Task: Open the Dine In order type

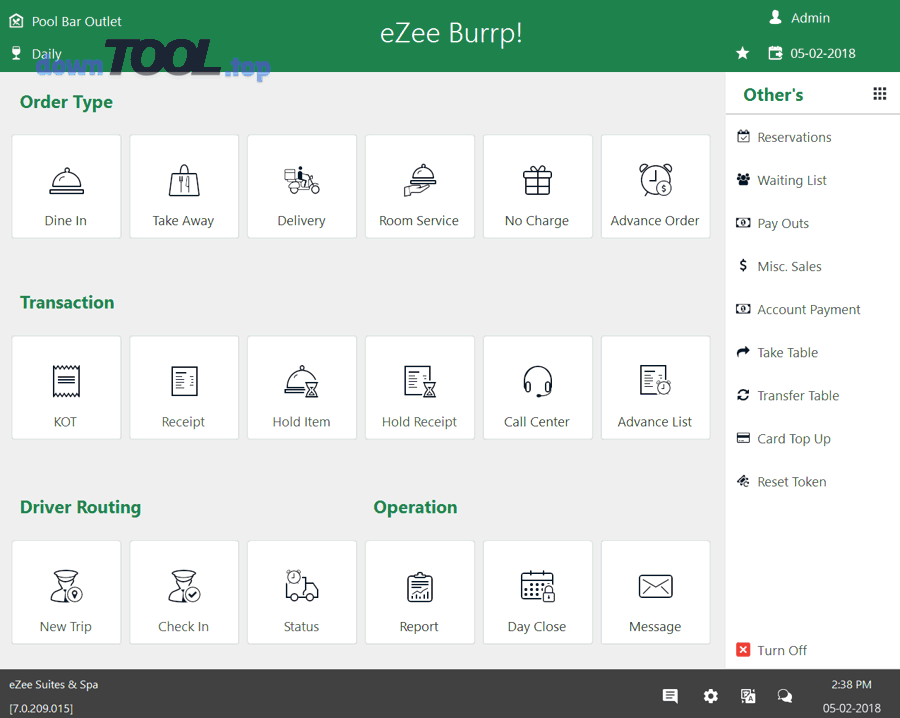Action: [66, 187]
